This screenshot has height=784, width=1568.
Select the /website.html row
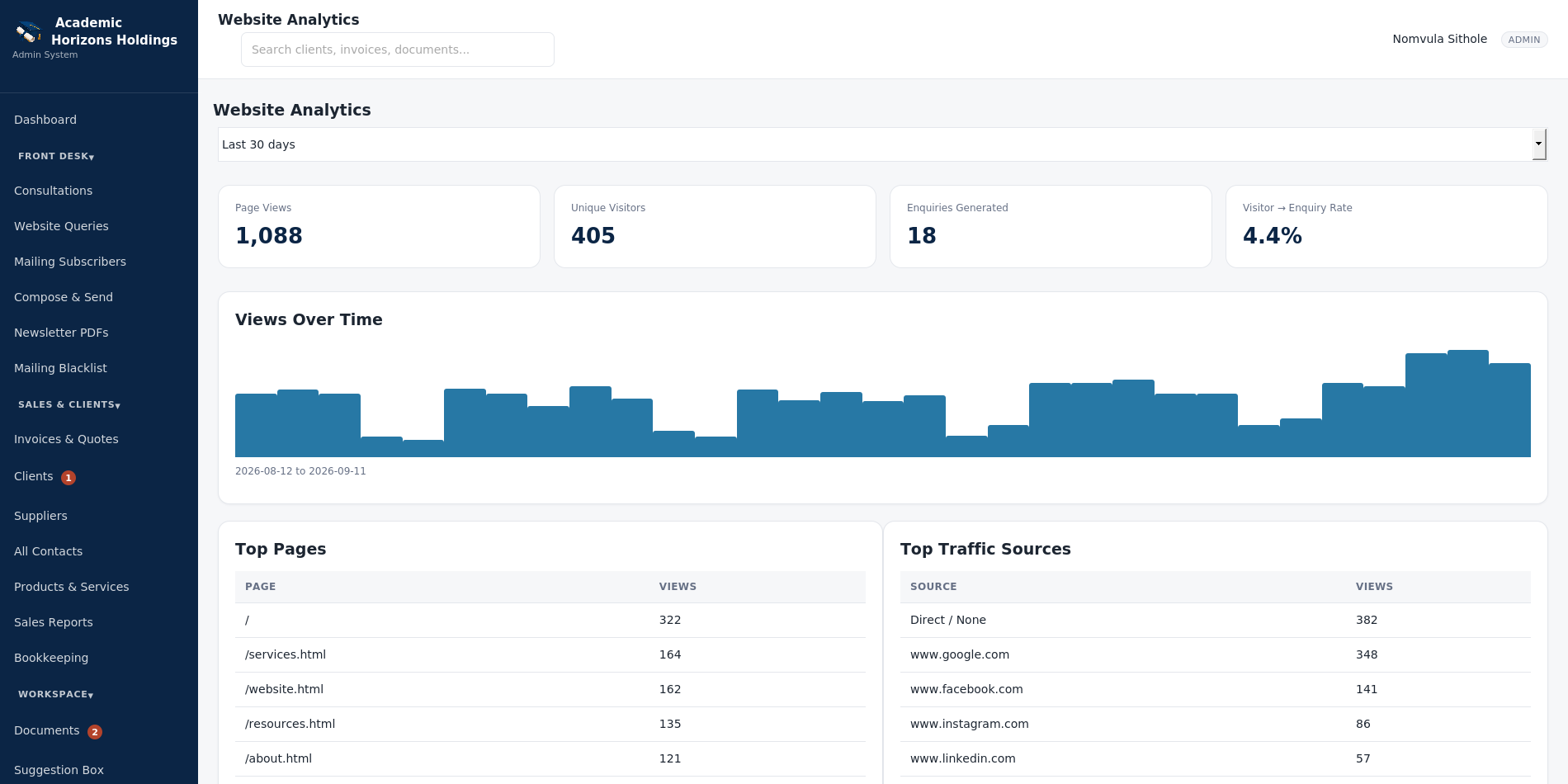550,689
